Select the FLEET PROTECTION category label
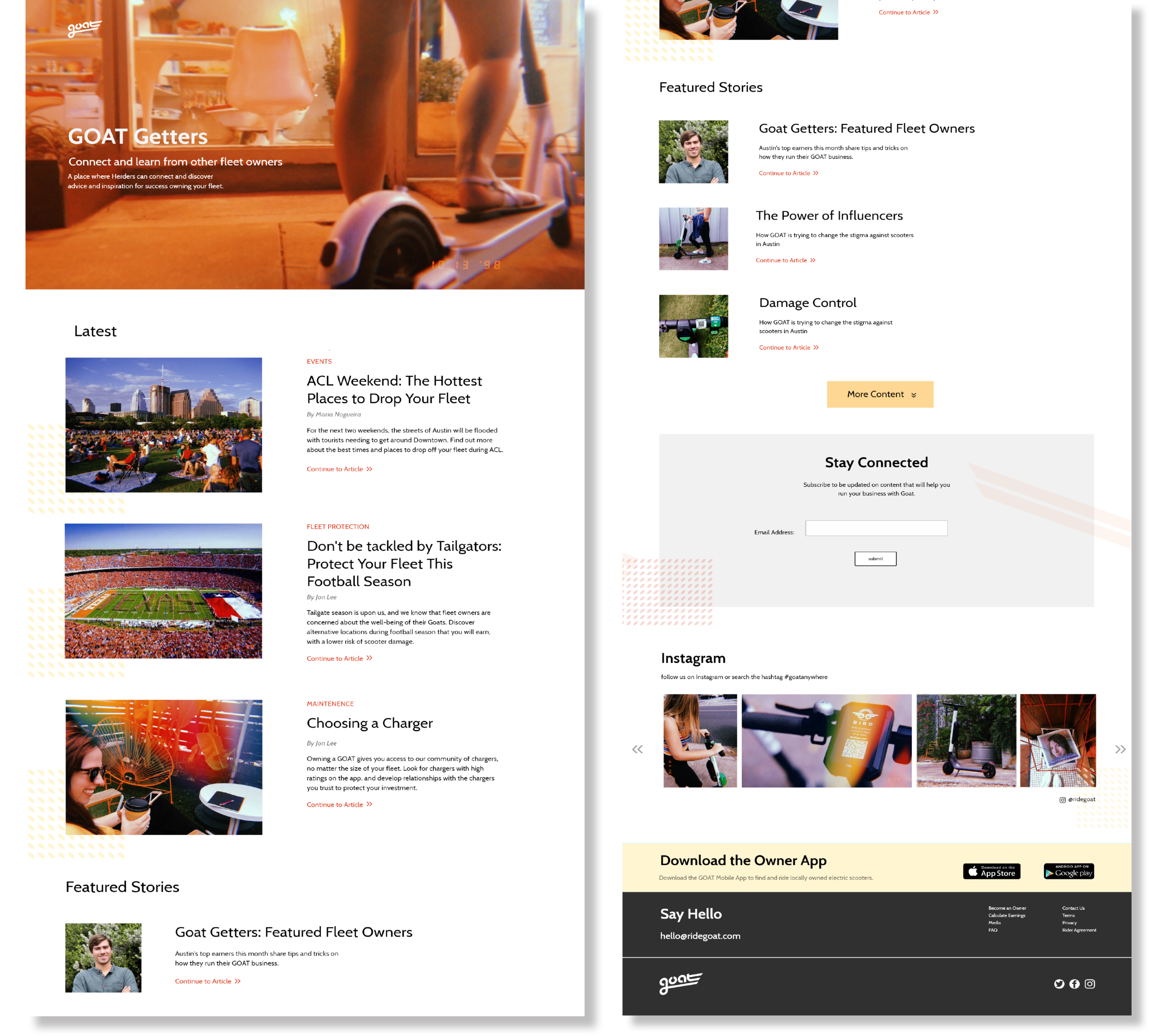1149x1036 pixels. (338, 526)
